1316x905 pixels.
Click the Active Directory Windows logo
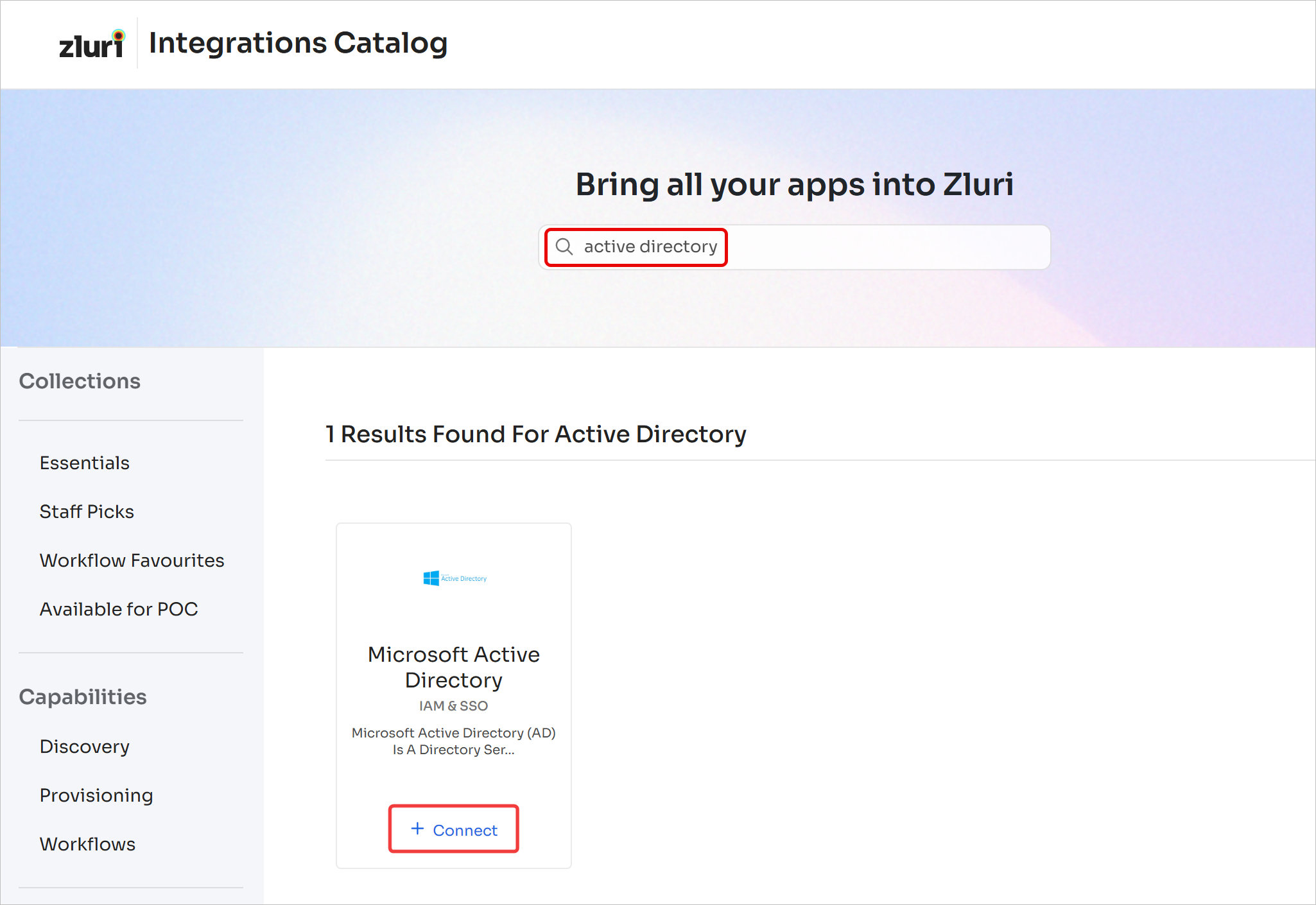pyautogui.click(x=431, y=578)
